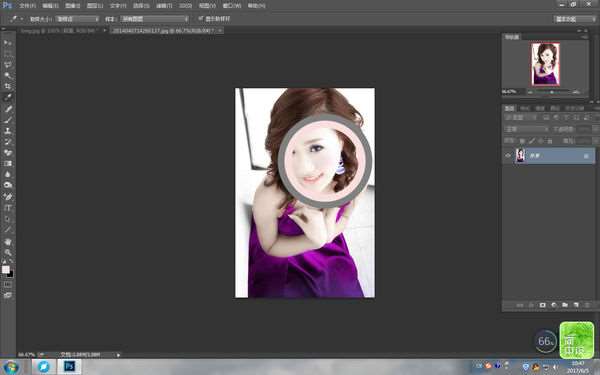Zoom out icon in Navigator panel
Image resolution: width=600 pixels, height=375 pixels.
pos(530,92)
